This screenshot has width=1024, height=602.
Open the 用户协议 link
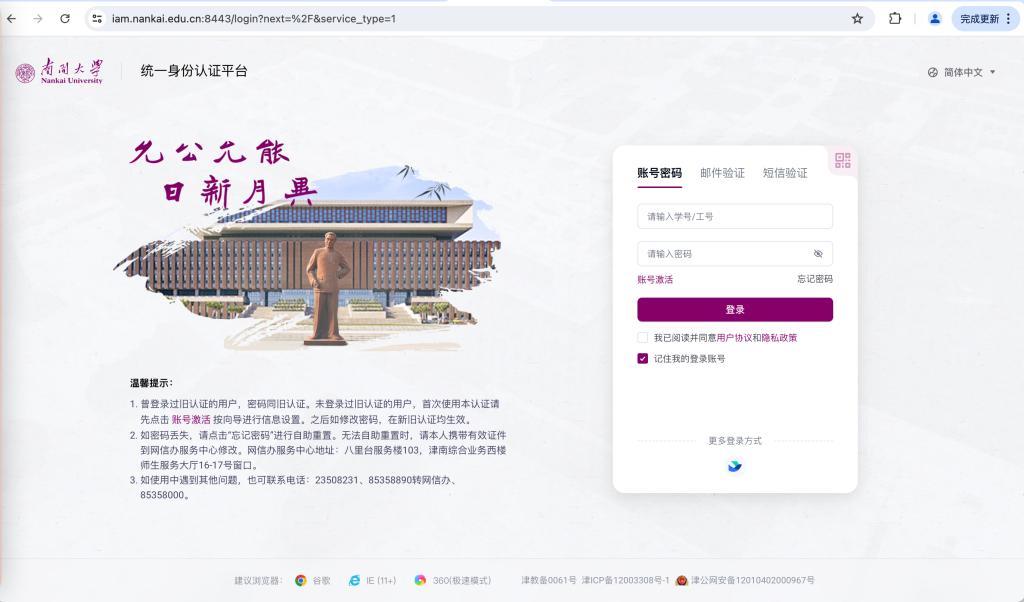pyautogui.click(x=734, y=338)
